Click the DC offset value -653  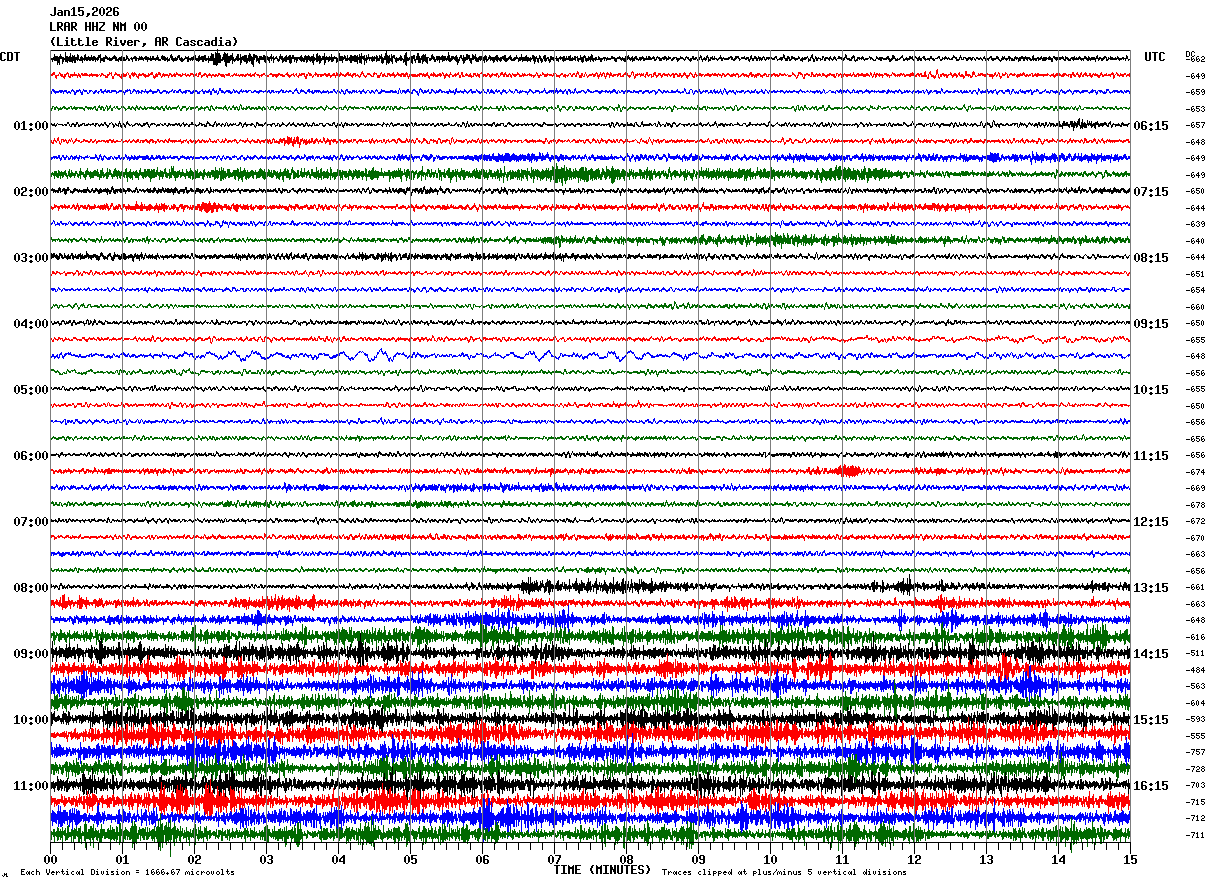coord(1195,109)
